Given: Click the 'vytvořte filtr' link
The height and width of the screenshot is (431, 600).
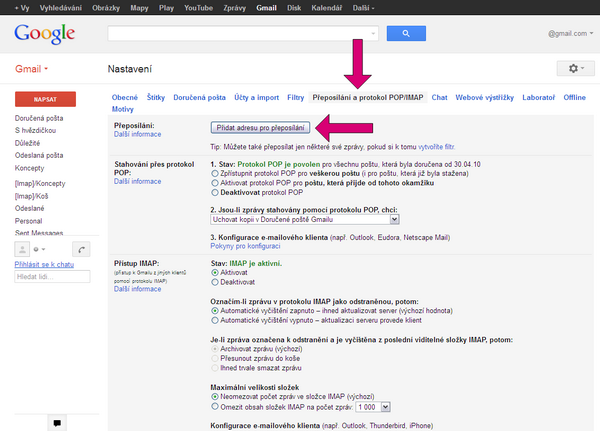Looking at the screenshot, I should (436, 147).
